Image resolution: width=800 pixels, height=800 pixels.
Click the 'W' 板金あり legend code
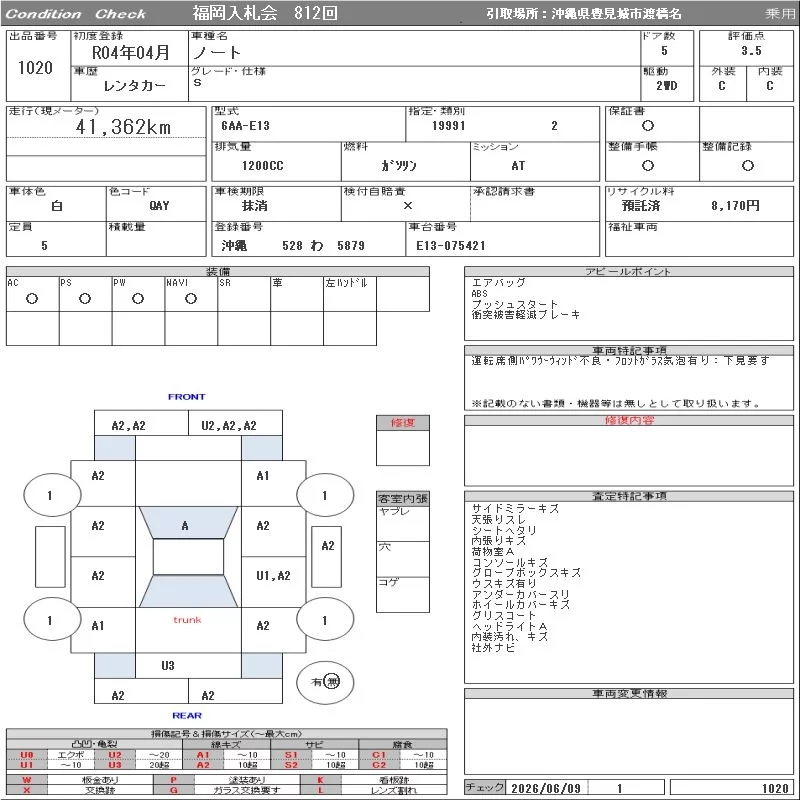click(27, 780)
